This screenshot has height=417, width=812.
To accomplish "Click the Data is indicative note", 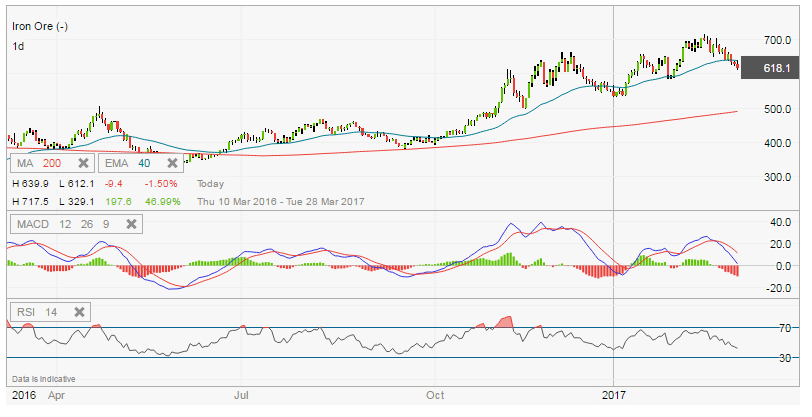I will [44, 379].
